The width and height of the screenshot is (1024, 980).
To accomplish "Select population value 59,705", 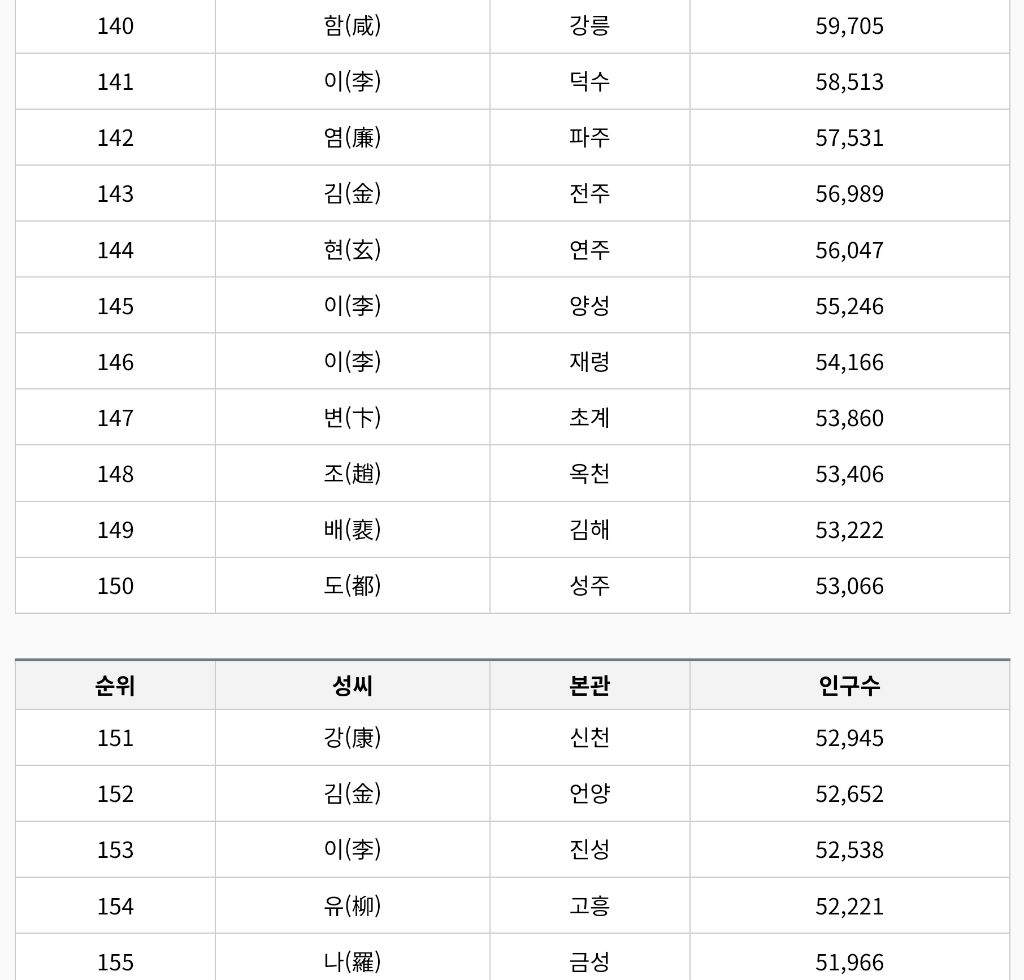I will click(850, 26).
